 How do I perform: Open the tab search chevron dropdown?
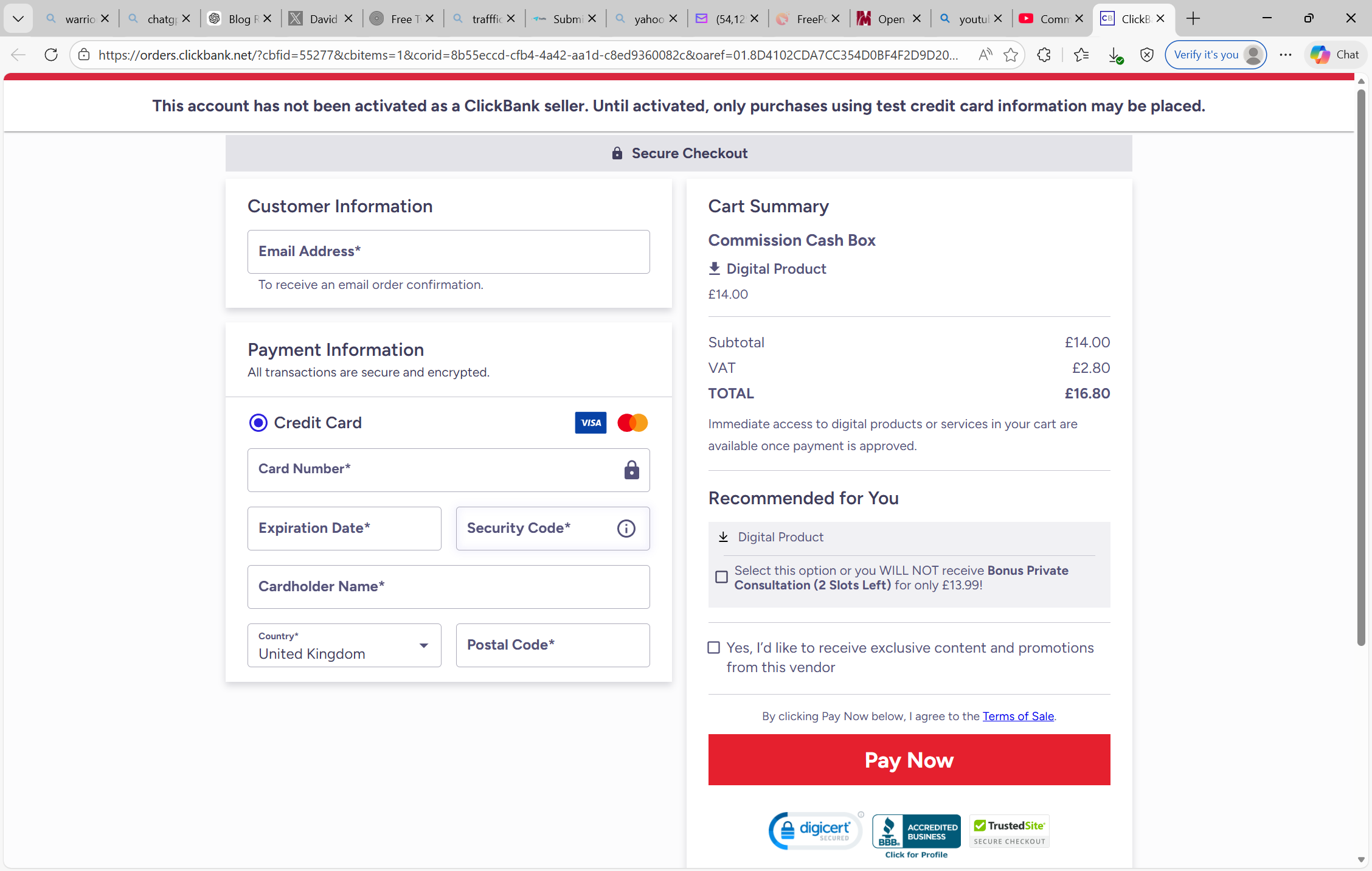tap(18, 19)
